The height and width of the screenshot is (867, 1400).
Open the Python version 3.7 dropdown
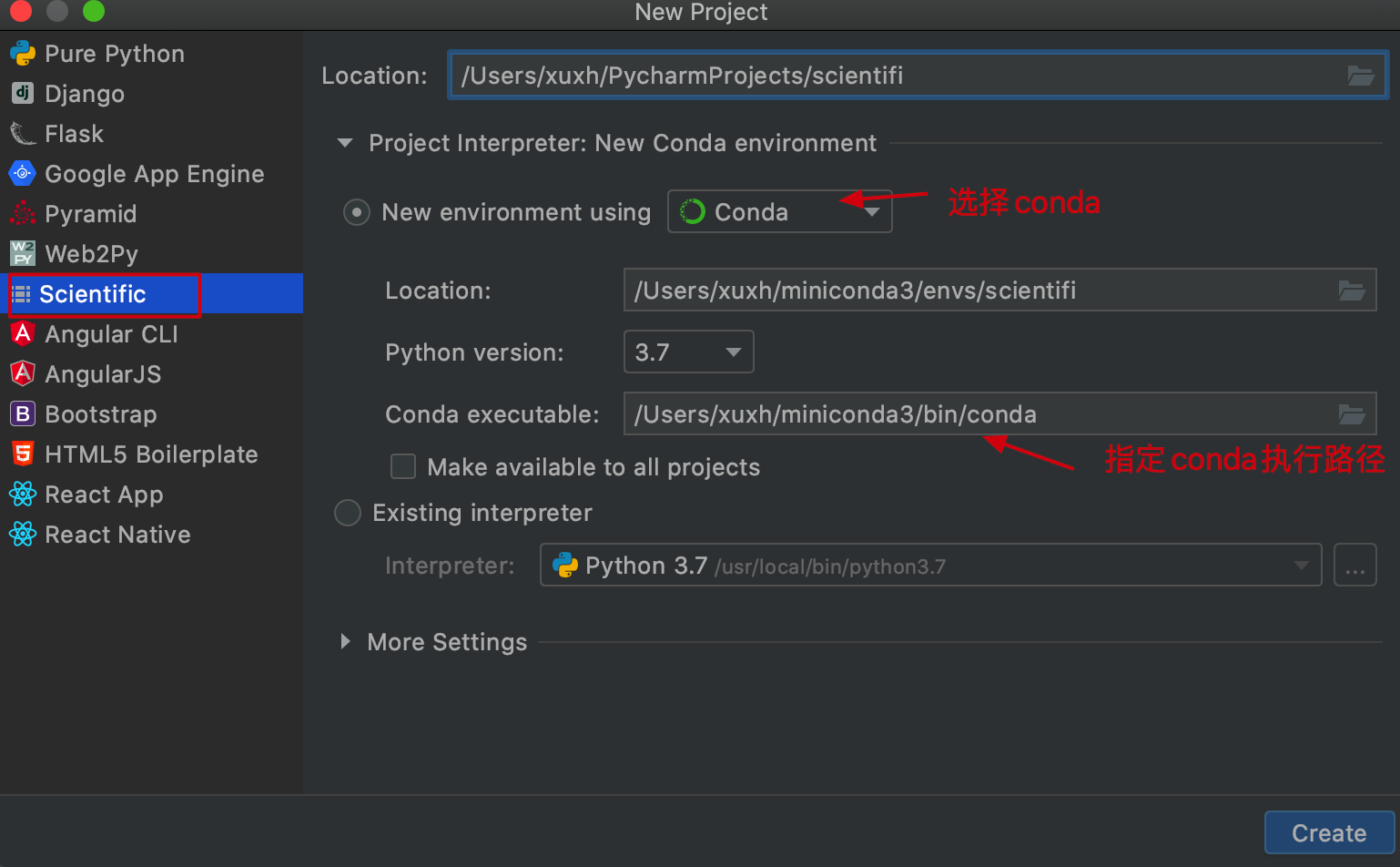688,352
